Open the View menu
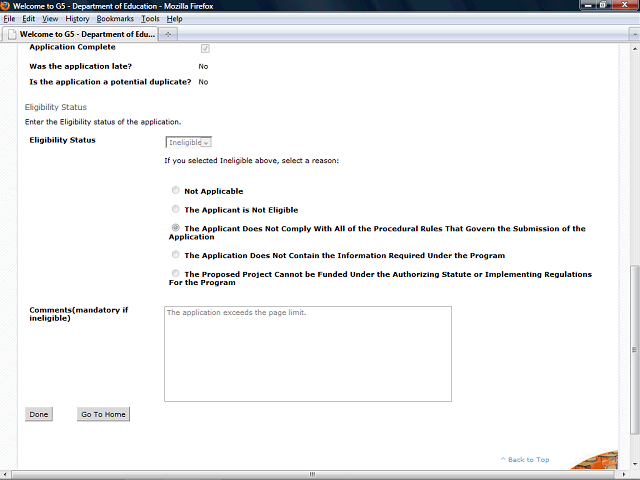The height and width of the screenshot is (480, 640). click(50, 19)
